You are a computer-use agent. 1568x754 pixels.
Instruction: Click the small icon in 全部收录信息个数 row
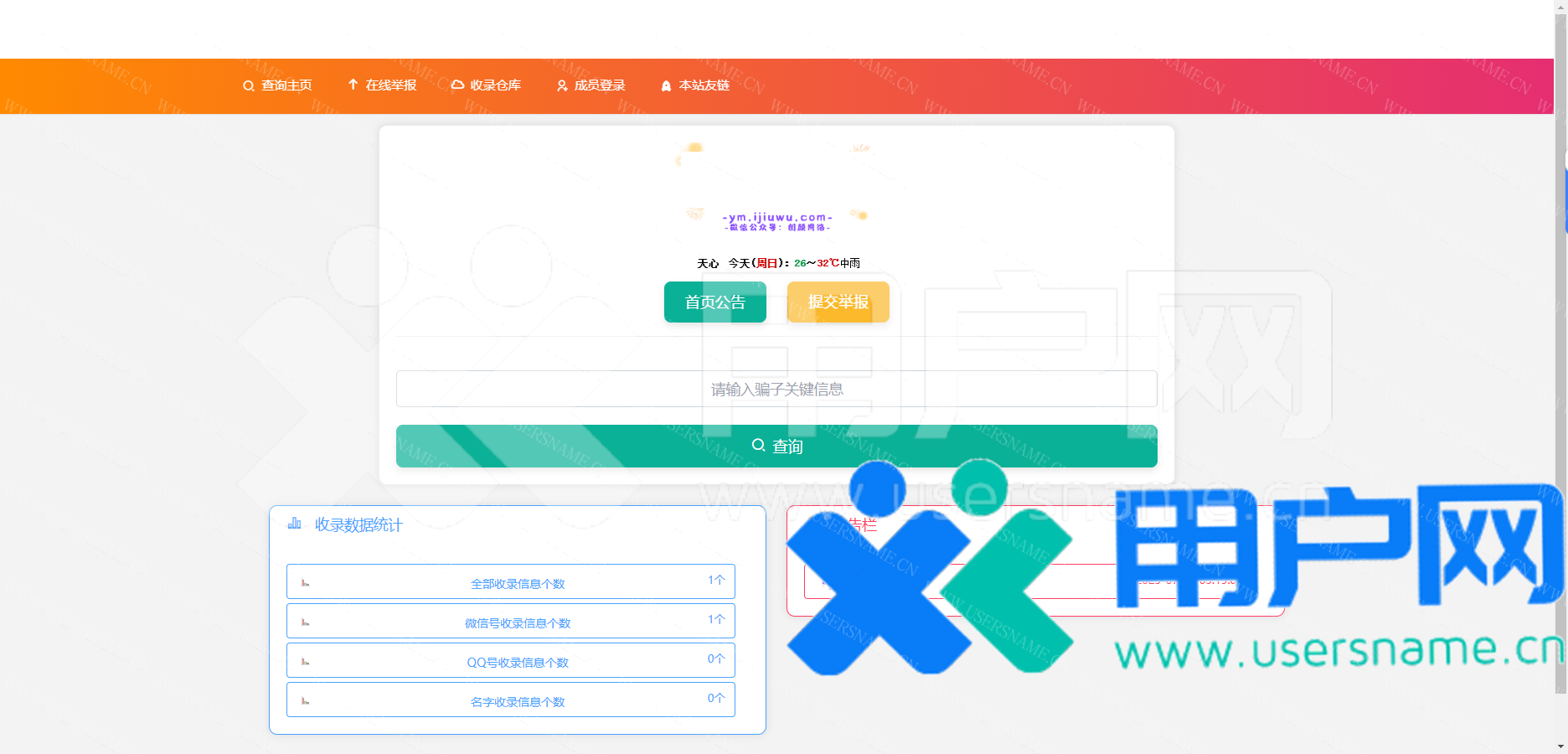click(306, 583)
